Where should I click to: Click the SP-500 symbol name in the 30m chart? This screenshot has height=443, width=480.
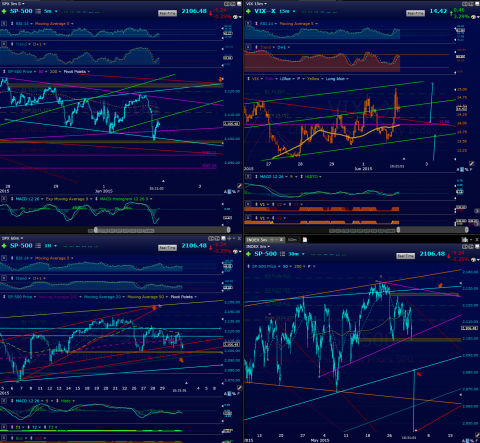pyautogui.click(x=266, y=254)
